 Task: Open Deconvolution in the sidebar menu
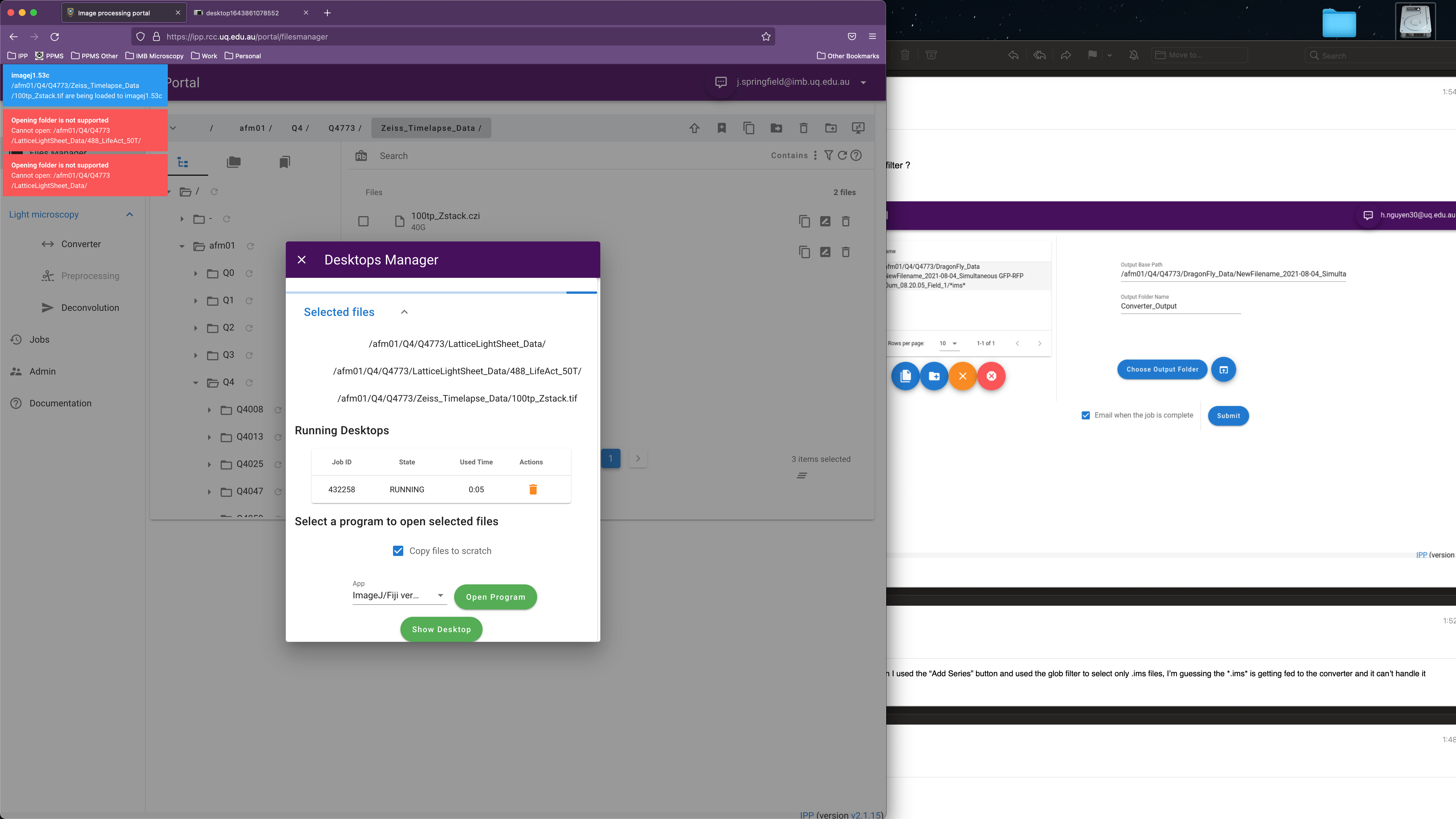(x=90, y=308)
